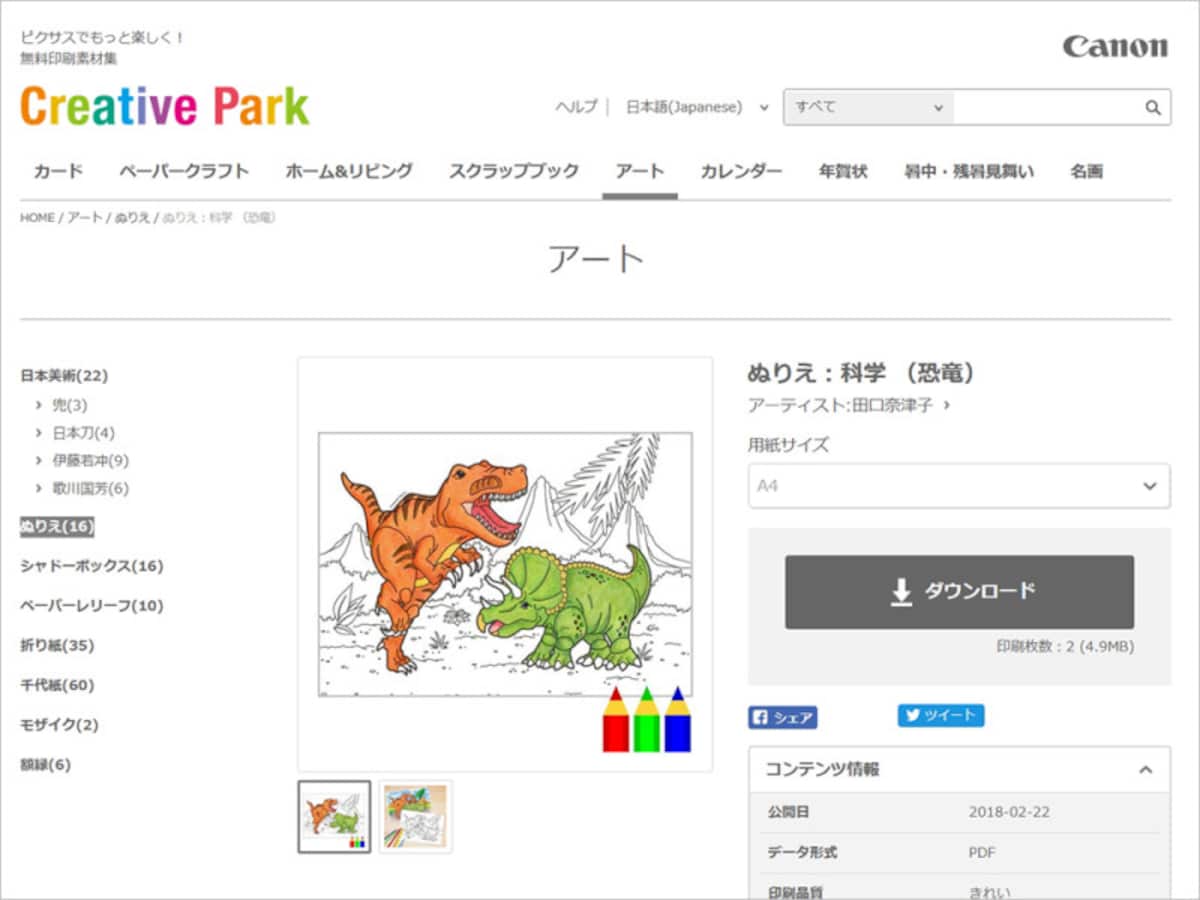Screen dimensions: 1200x900
Task: Open the Creative Park logo home
Action: coord(165,106)
